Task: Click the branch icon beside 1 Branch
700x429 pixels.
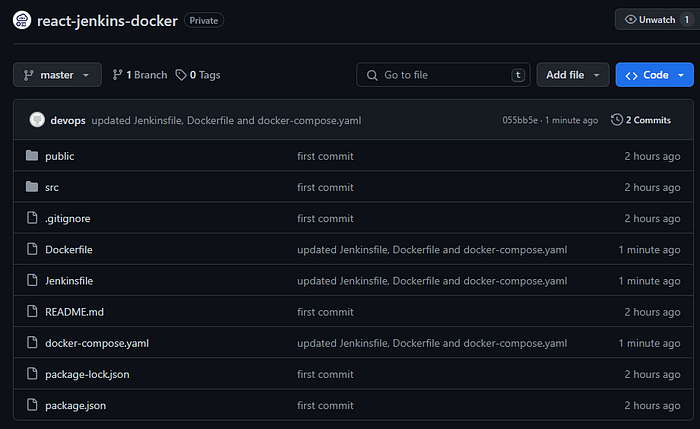Action: (117, 75)
